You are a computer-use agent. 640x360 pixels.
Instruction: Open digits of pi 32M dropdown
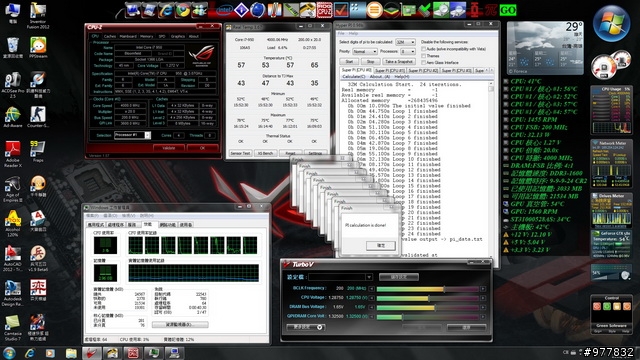405,42
